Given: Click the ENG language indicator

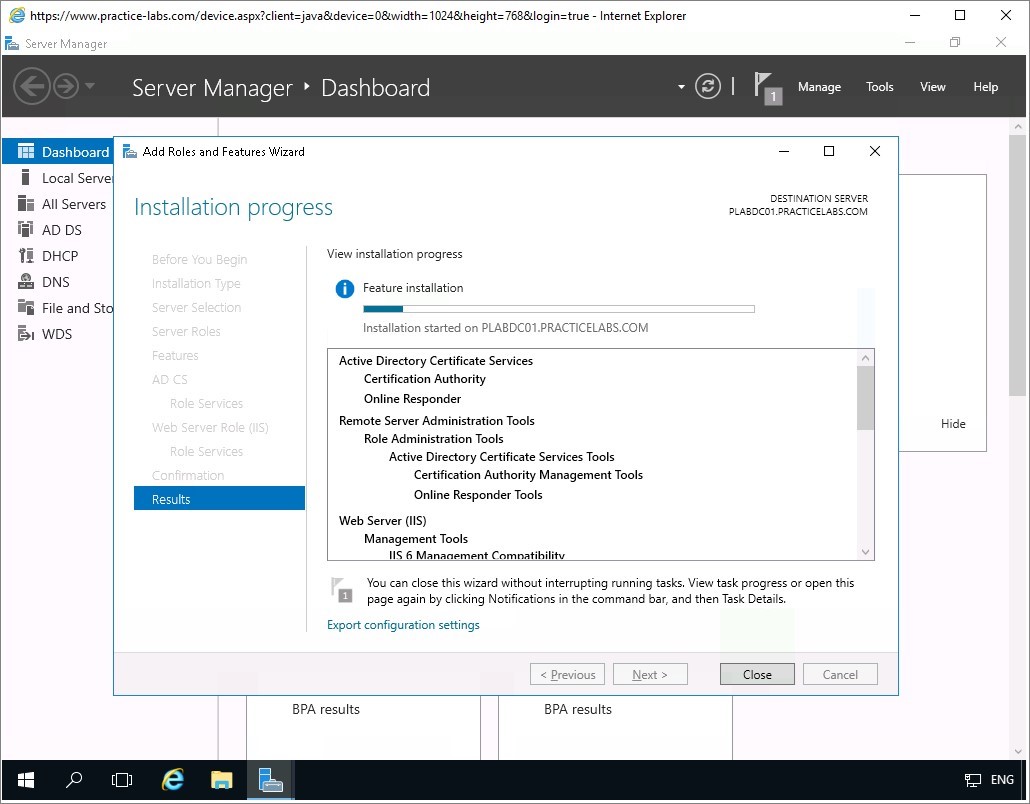Looking at the screenshot, I should tap(1002, 780).
